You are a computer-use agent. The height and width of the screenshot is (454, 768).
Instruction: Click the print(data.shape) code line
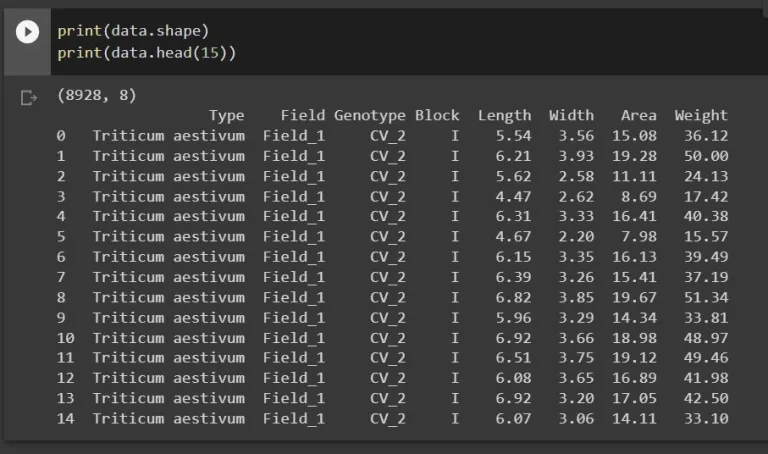point(133,31)
